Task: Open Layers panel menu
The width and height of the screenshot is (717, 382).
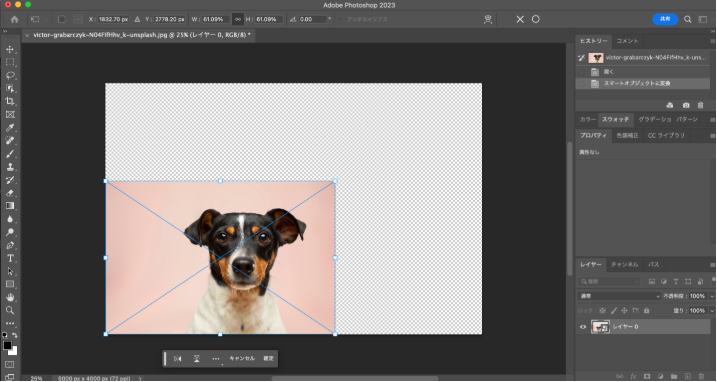Action: coord(712,265)
